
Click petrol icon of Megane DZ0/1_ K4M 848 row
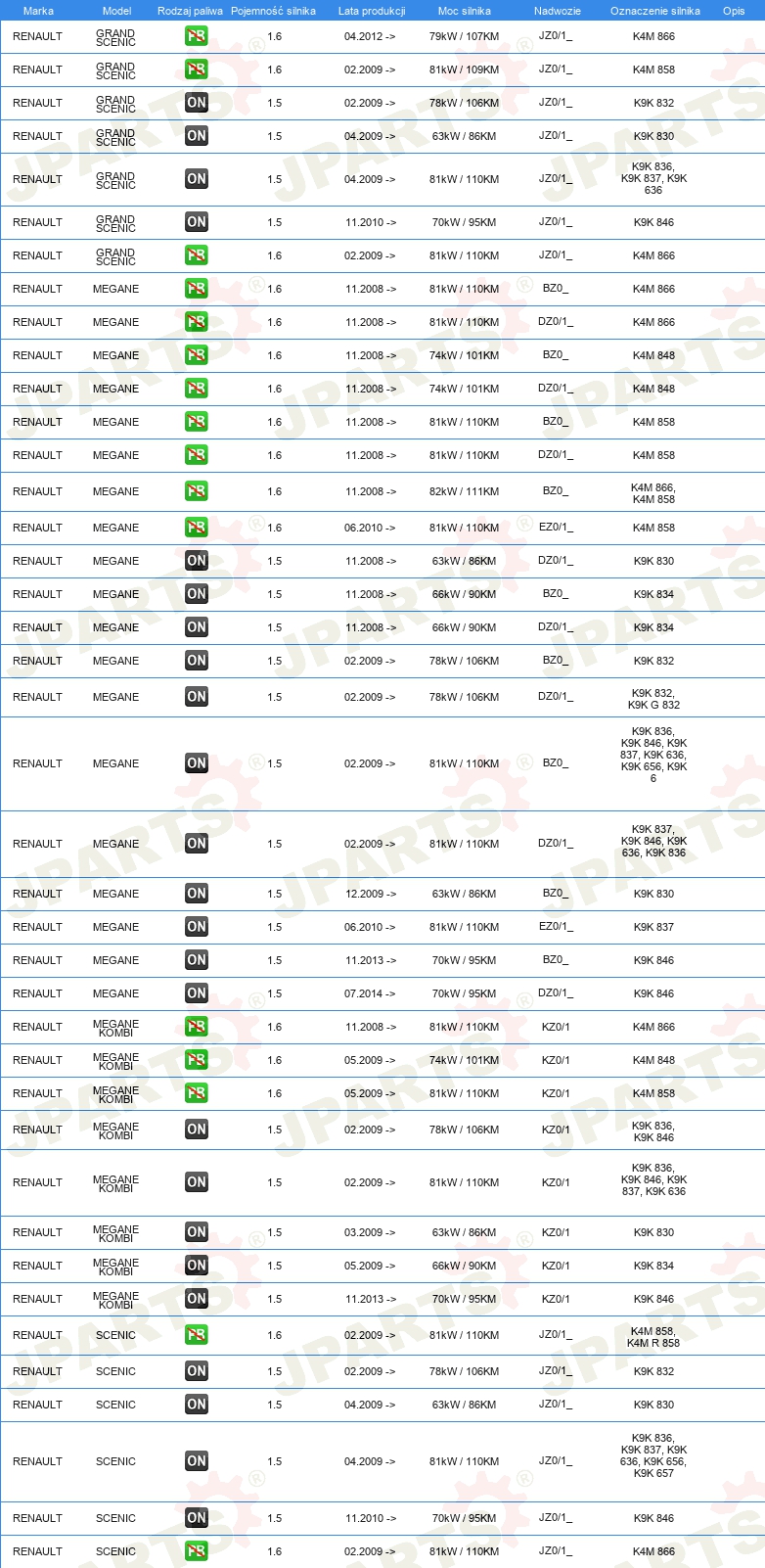point(197,389)
